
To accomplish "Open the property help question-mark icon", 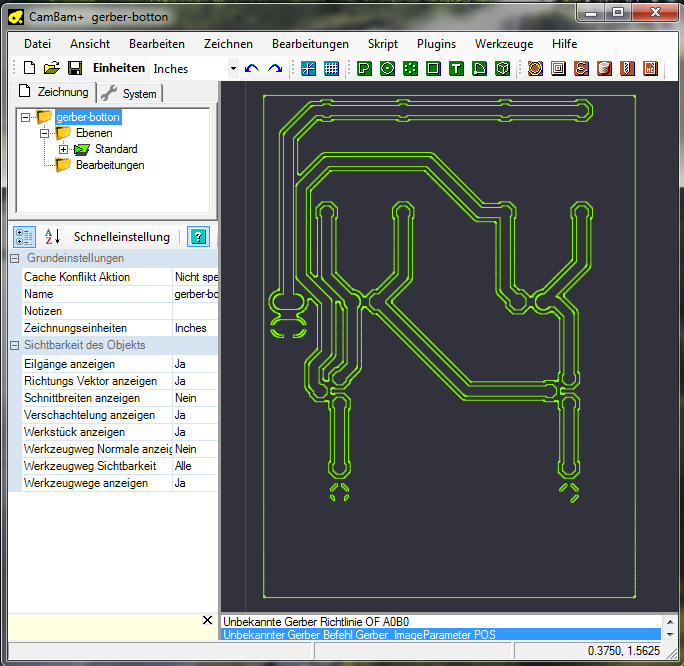I will click(199, 237).
